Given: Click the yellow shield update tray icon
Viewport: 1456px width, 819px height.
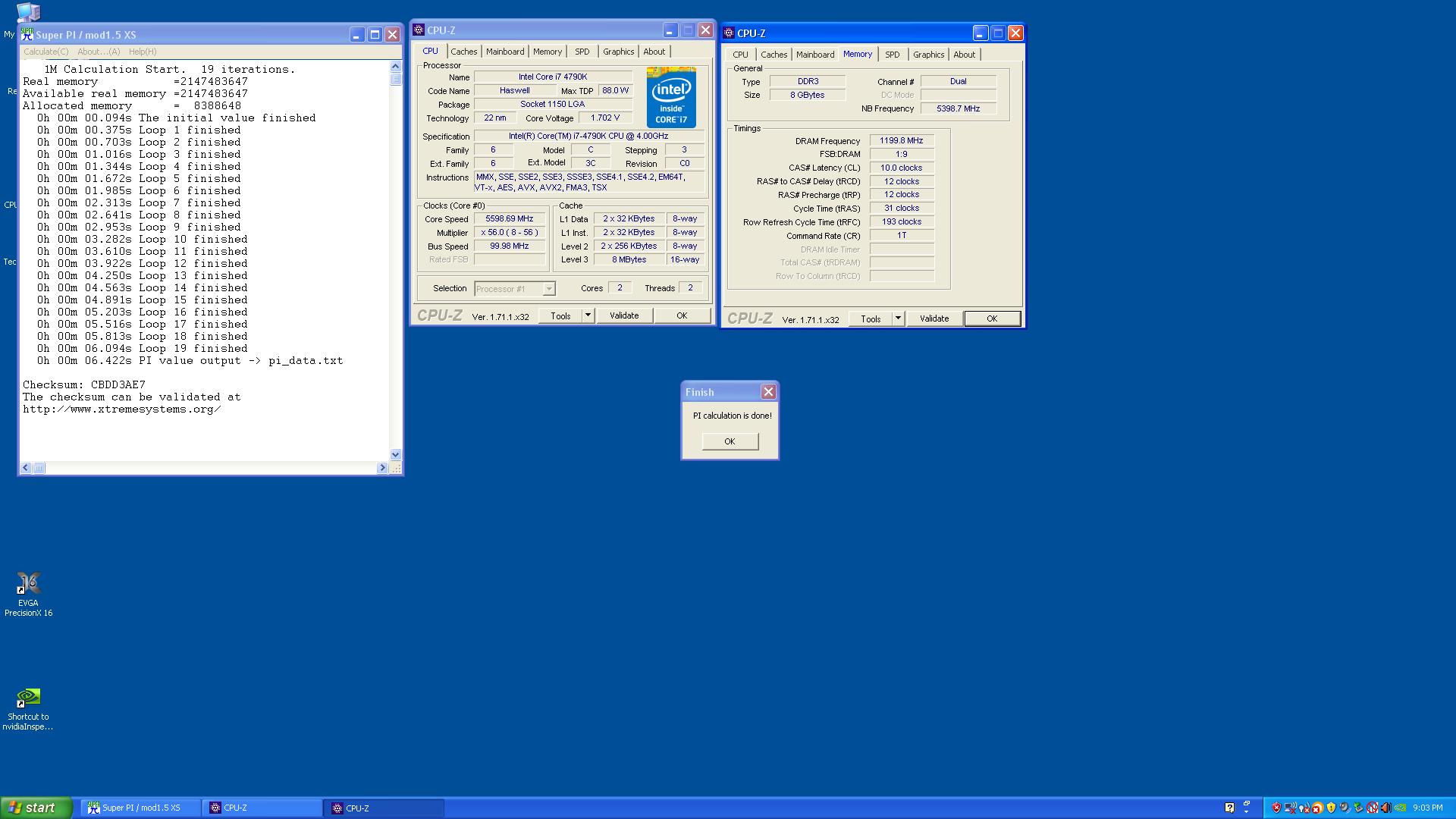Looking at the screenshot, I should [1331, 808].
